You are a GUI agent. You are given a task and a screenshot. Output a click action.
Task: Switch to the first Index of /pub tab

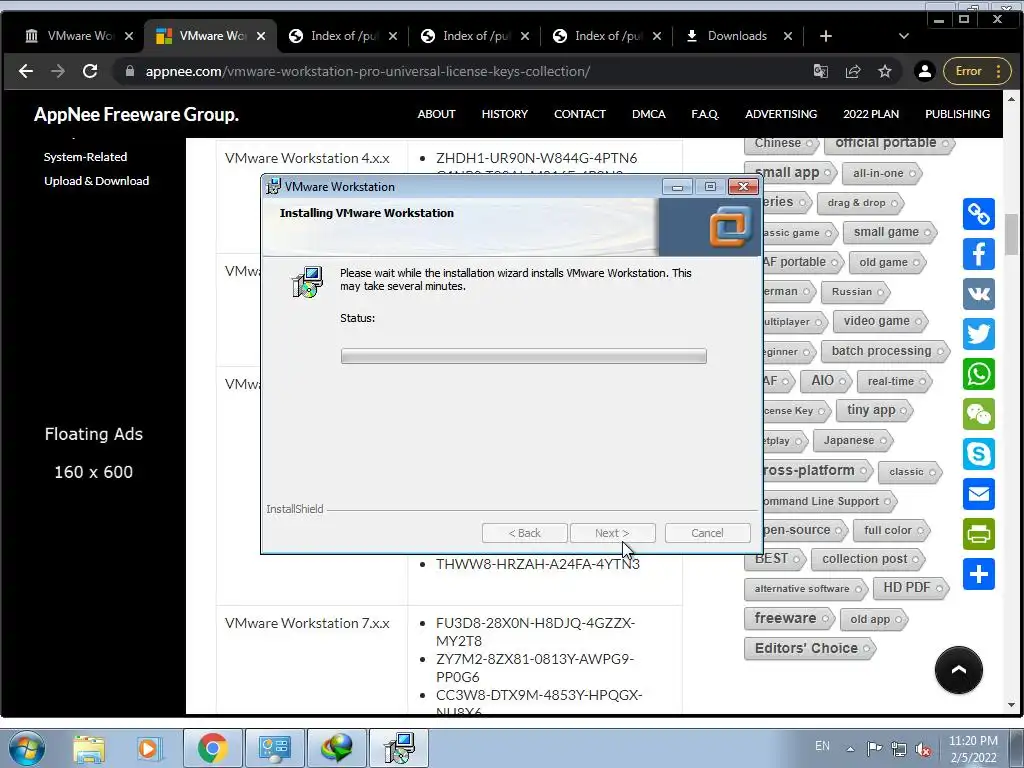pyautogui.click(x=343, y=36)
